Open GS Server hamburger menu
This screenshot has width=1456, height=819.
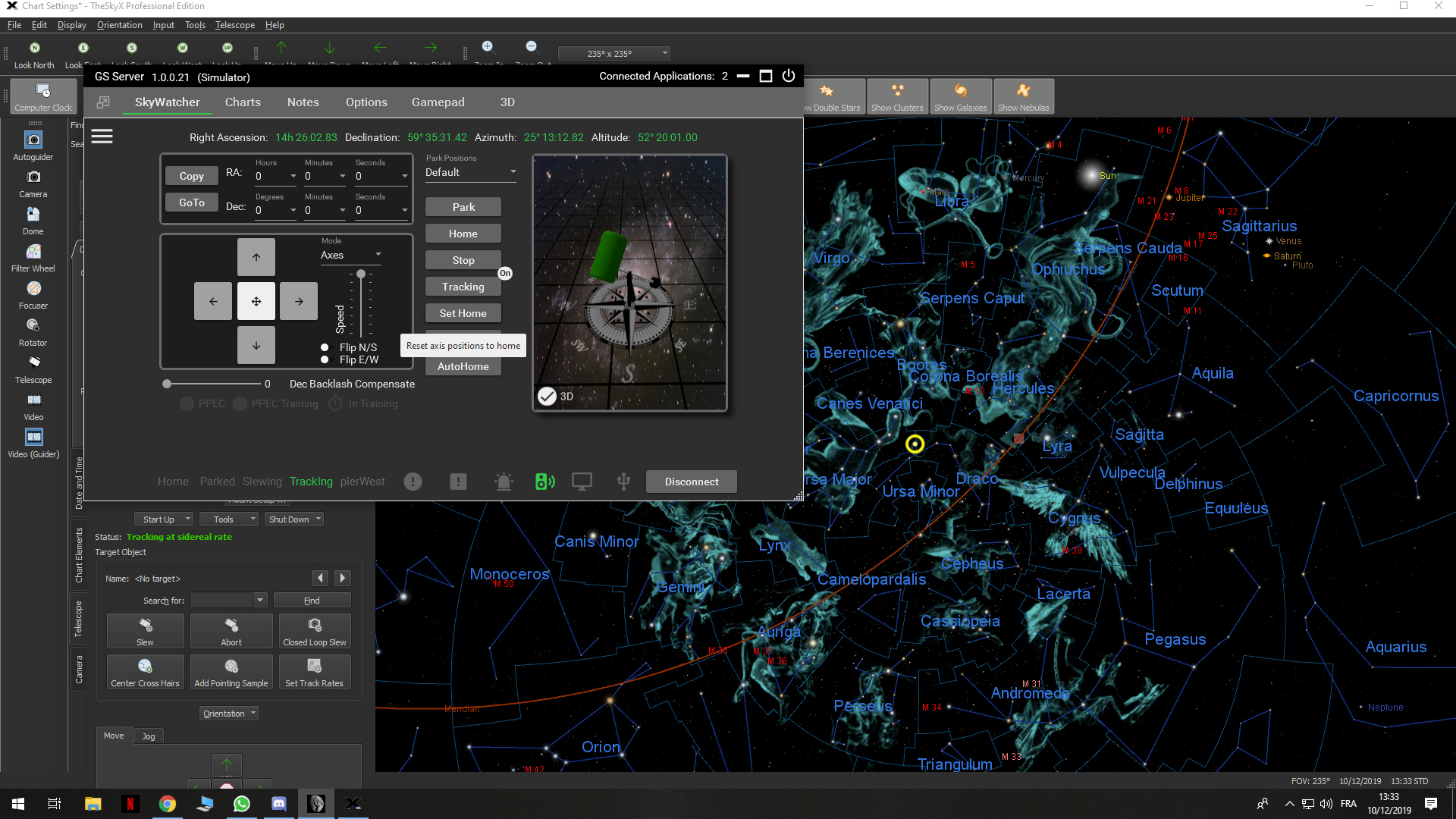(102, 136)
